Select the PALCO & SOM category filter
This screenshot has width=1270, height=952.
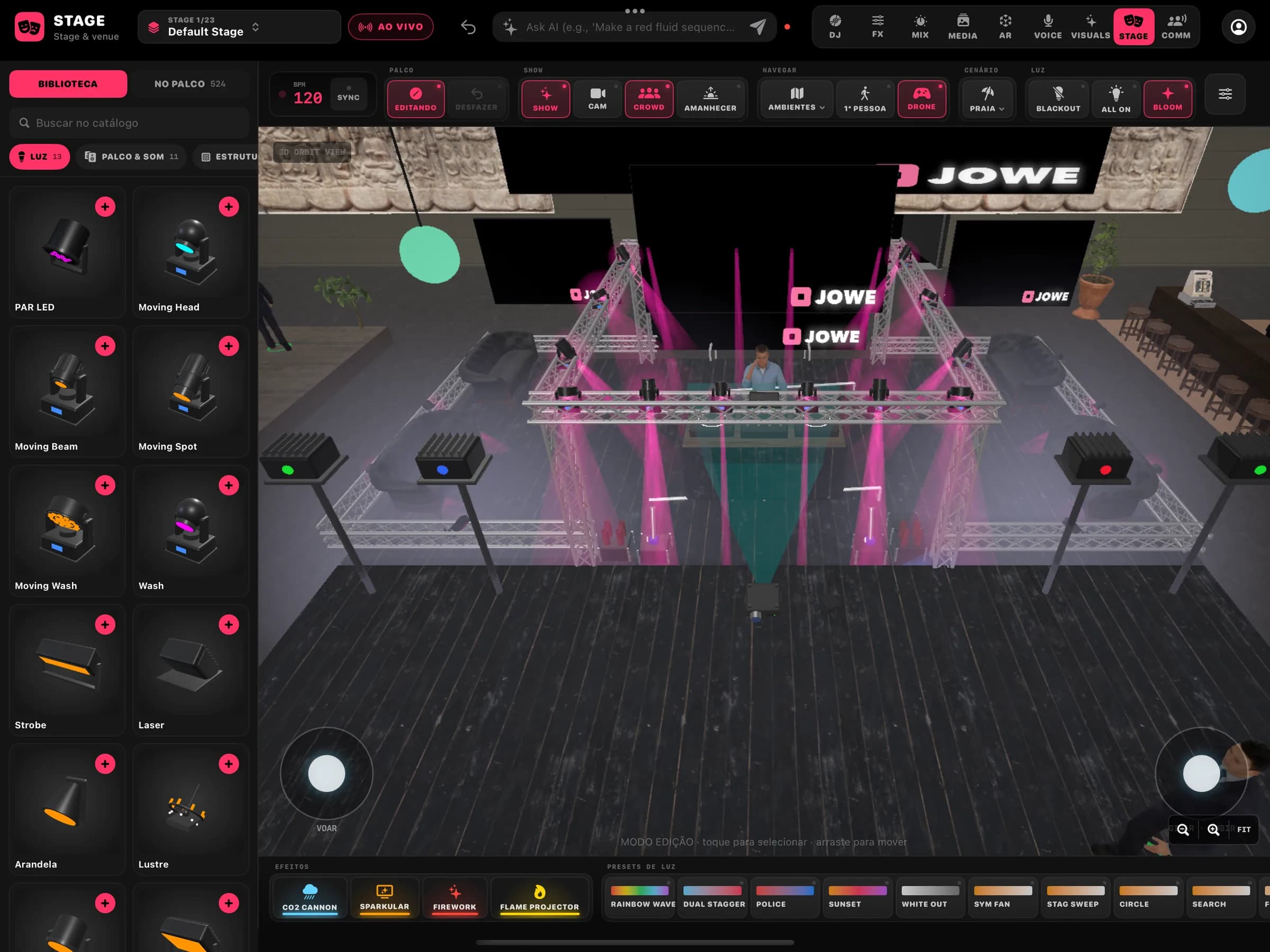(131, 157)
